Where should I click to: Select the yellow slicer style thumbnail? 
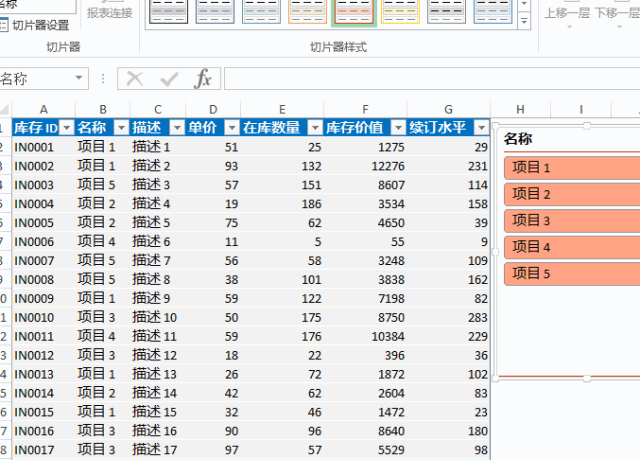[400, 11]
